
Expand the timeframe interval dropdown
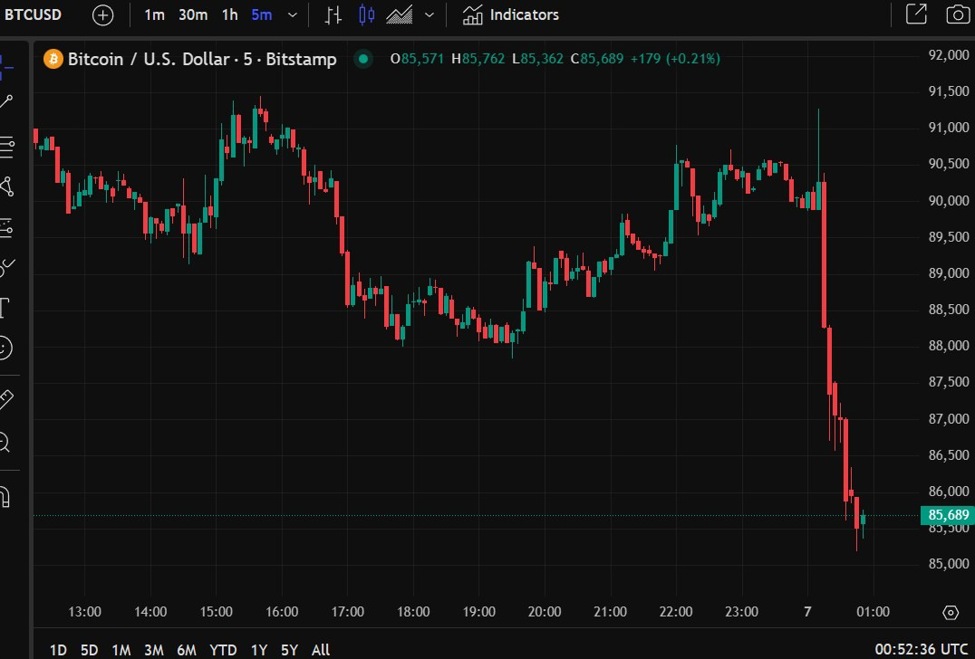292,16
